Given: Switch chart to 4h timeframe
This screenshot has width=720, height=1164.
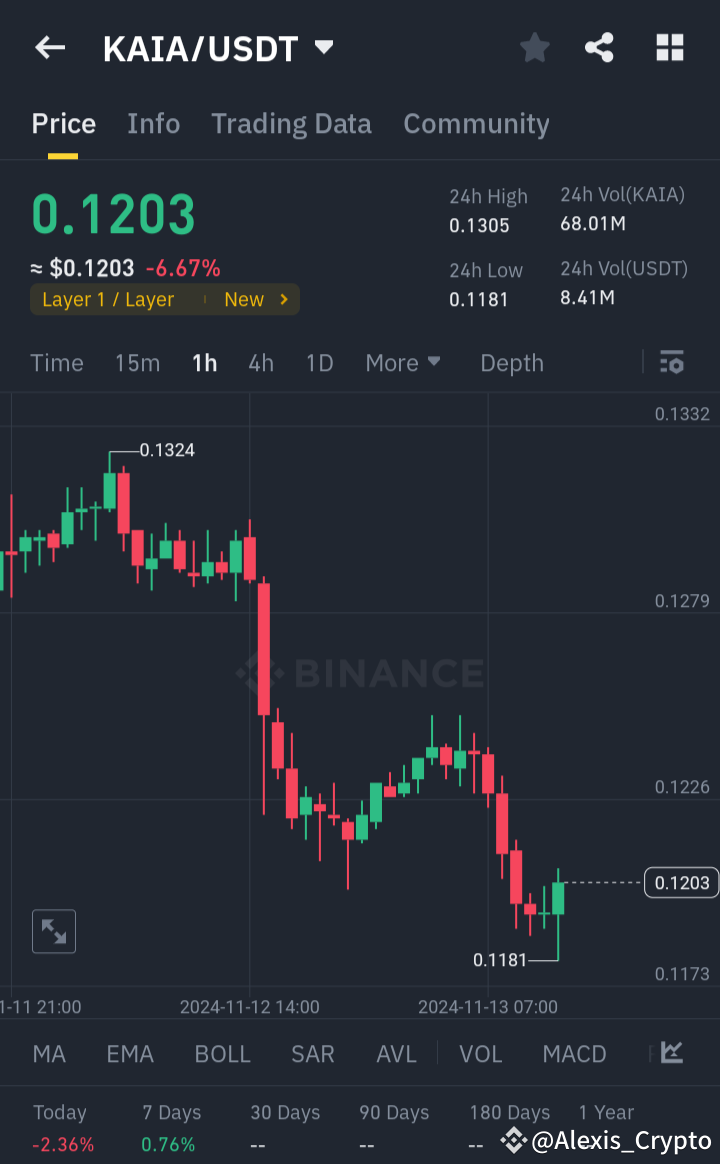Looking at the screenshot, I should pos(261,363).
